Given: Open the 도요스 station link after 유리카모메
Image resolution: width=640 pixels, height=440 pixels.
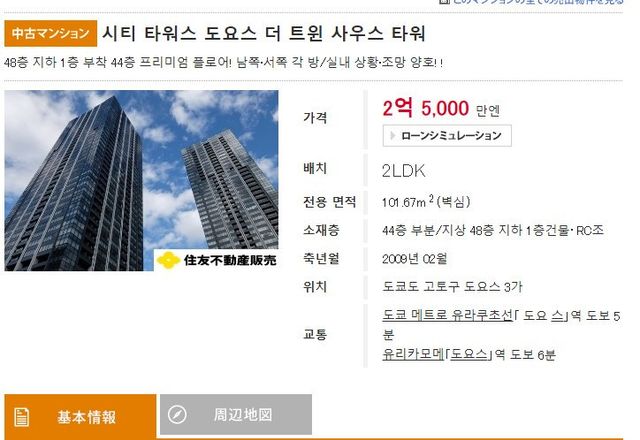Looking at the screenshot, I should (x=469, y=354).
